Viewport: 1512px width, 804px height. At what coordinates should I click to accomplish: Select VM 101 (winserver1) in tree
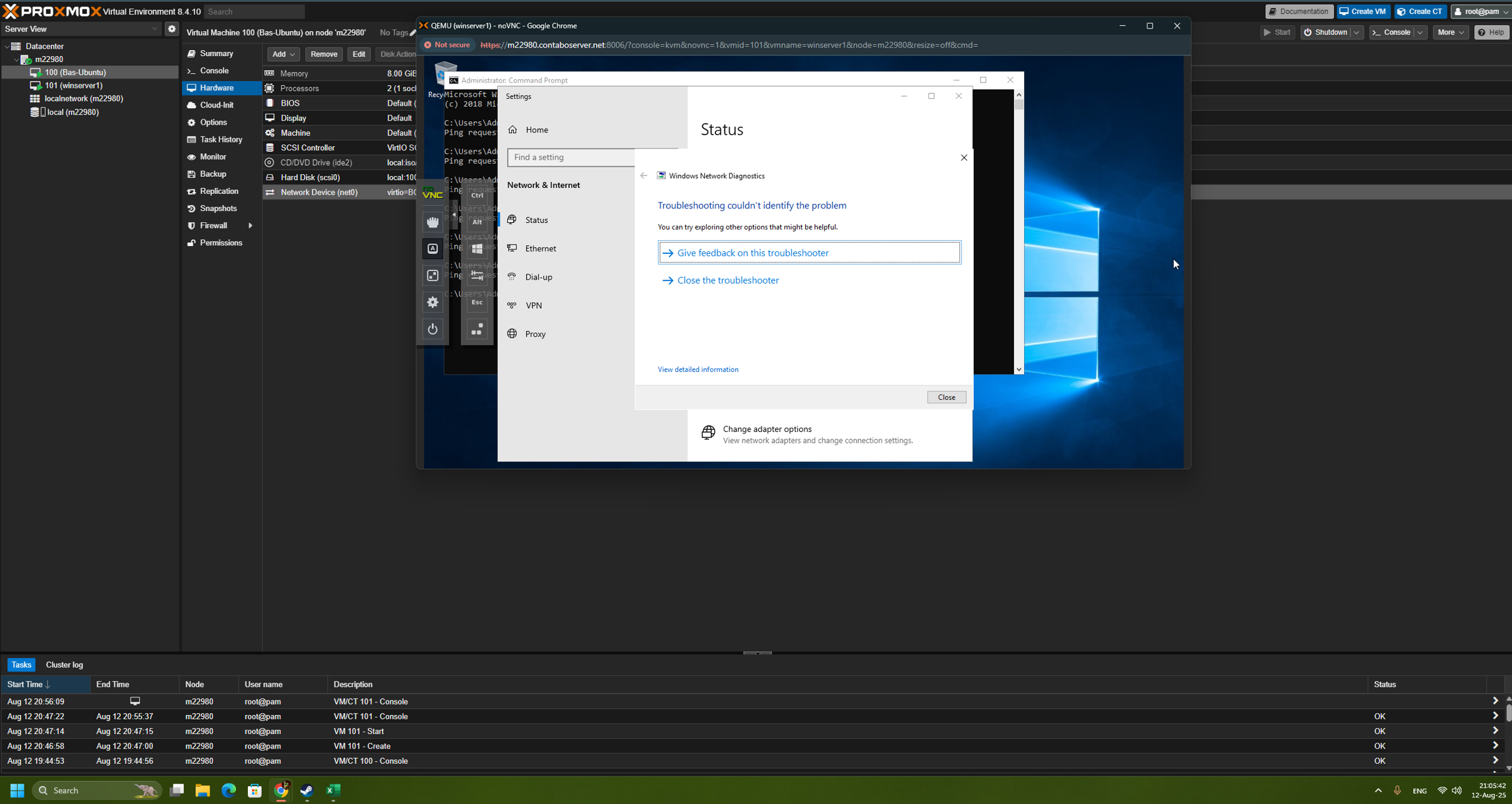click(x=73, y=85)
